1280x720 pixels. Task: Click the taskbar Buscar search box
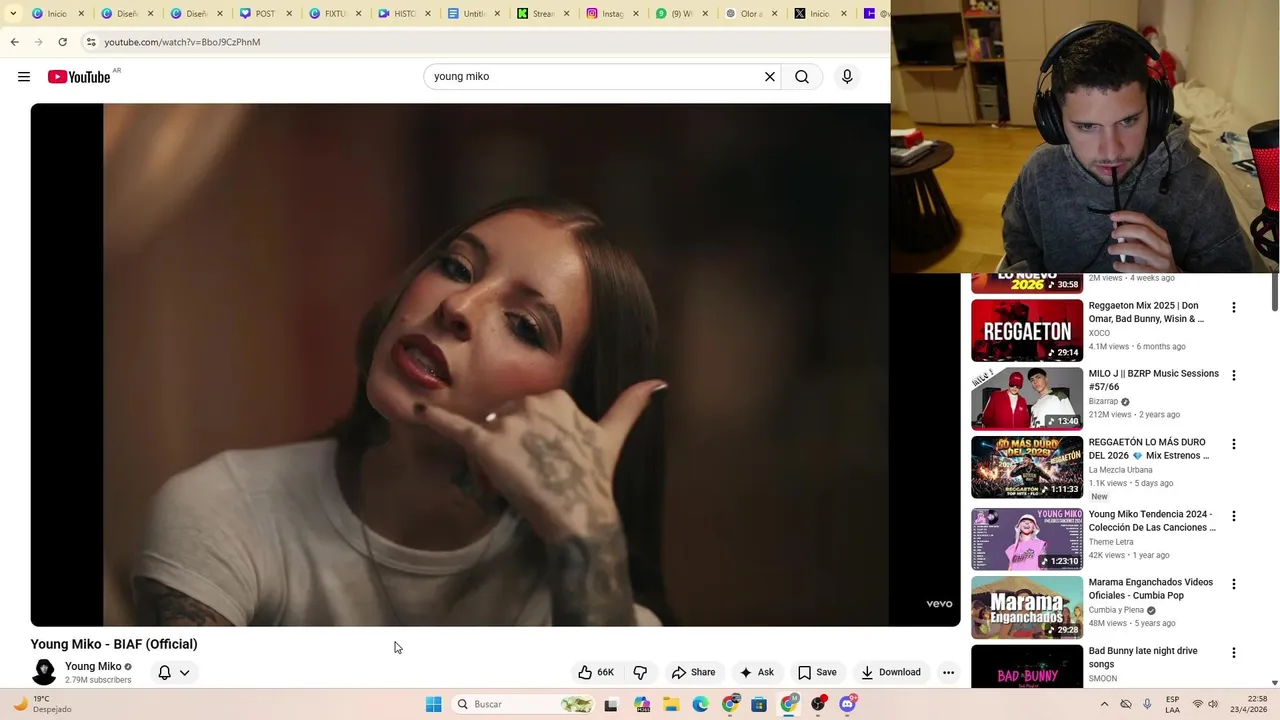(x=523, y=704)
